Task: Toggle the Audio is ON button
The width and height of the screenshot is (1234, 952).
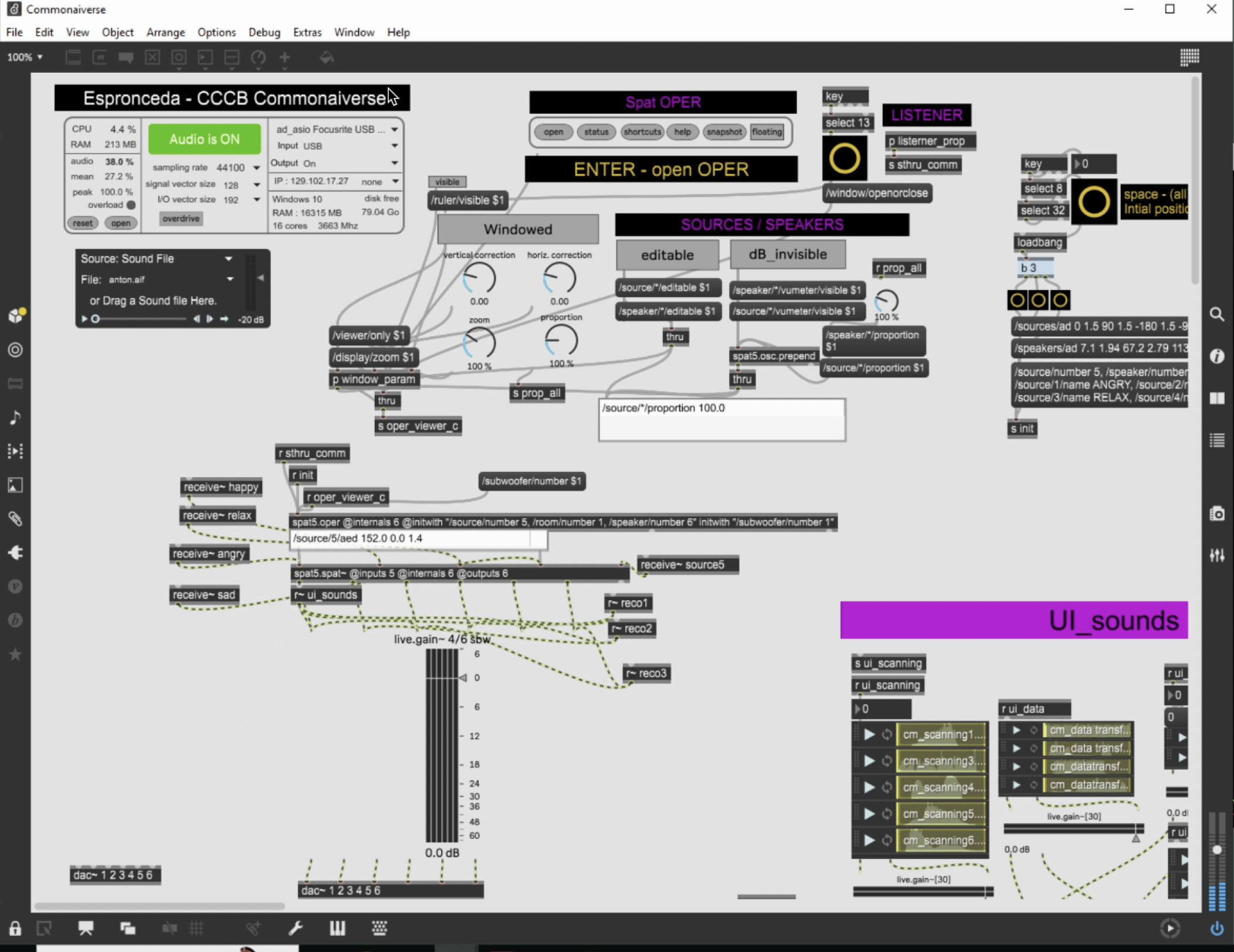Action: (204, 139)
